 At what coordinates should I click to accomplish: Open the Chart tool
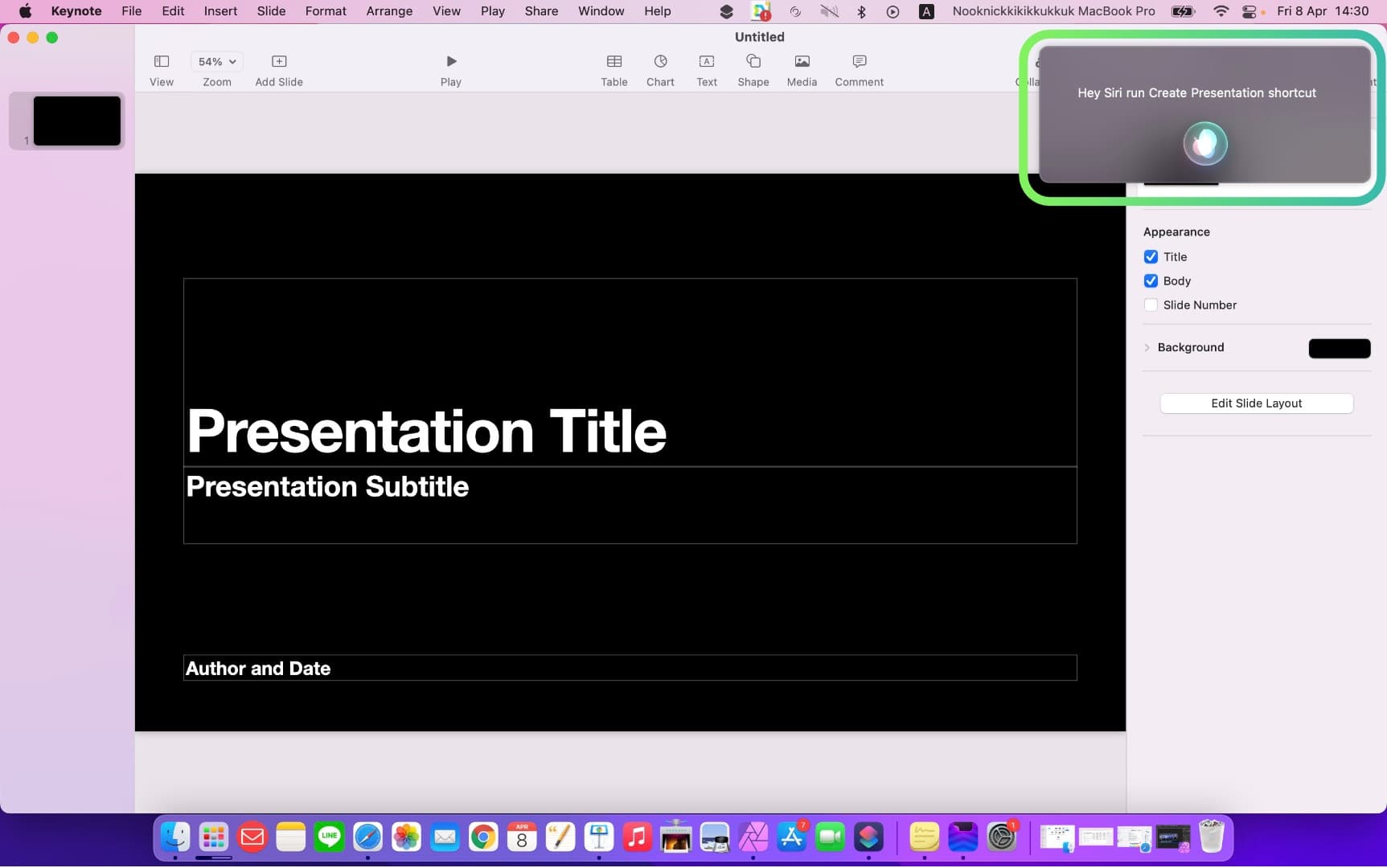click(660, 62)
